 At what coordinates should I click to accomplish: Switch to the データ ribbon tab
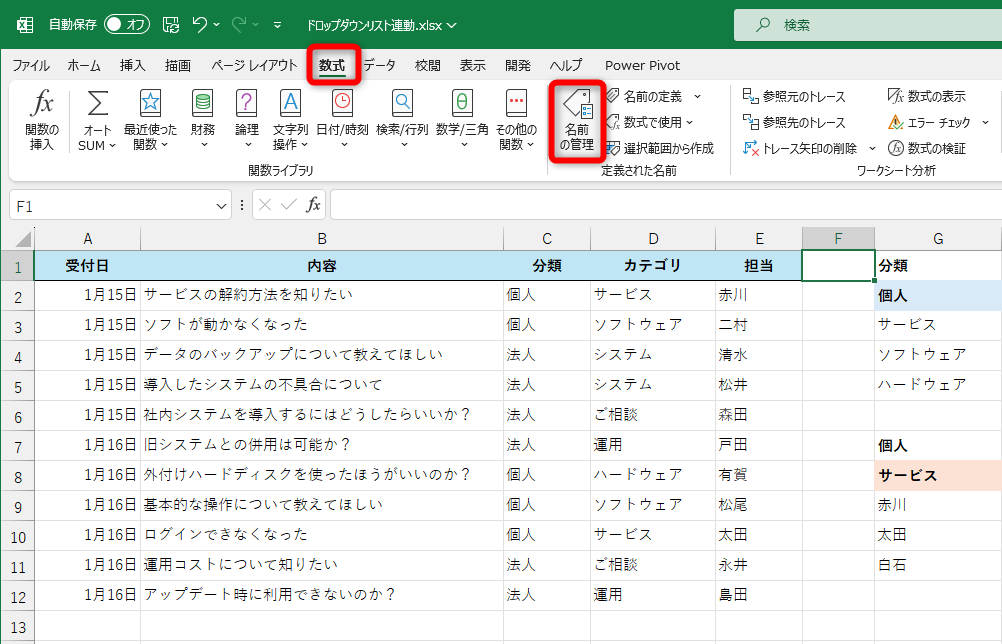click(x=378, y=65)
